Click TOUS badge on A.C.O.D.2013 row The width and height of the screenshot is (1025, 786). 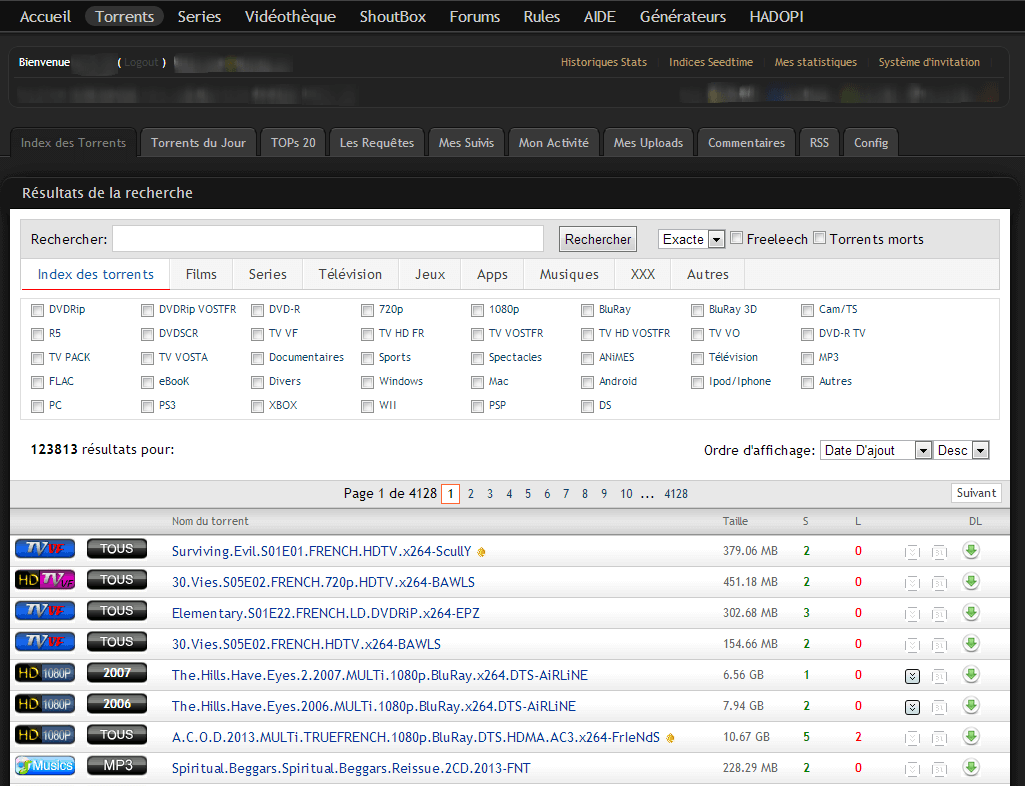point(117,734)
